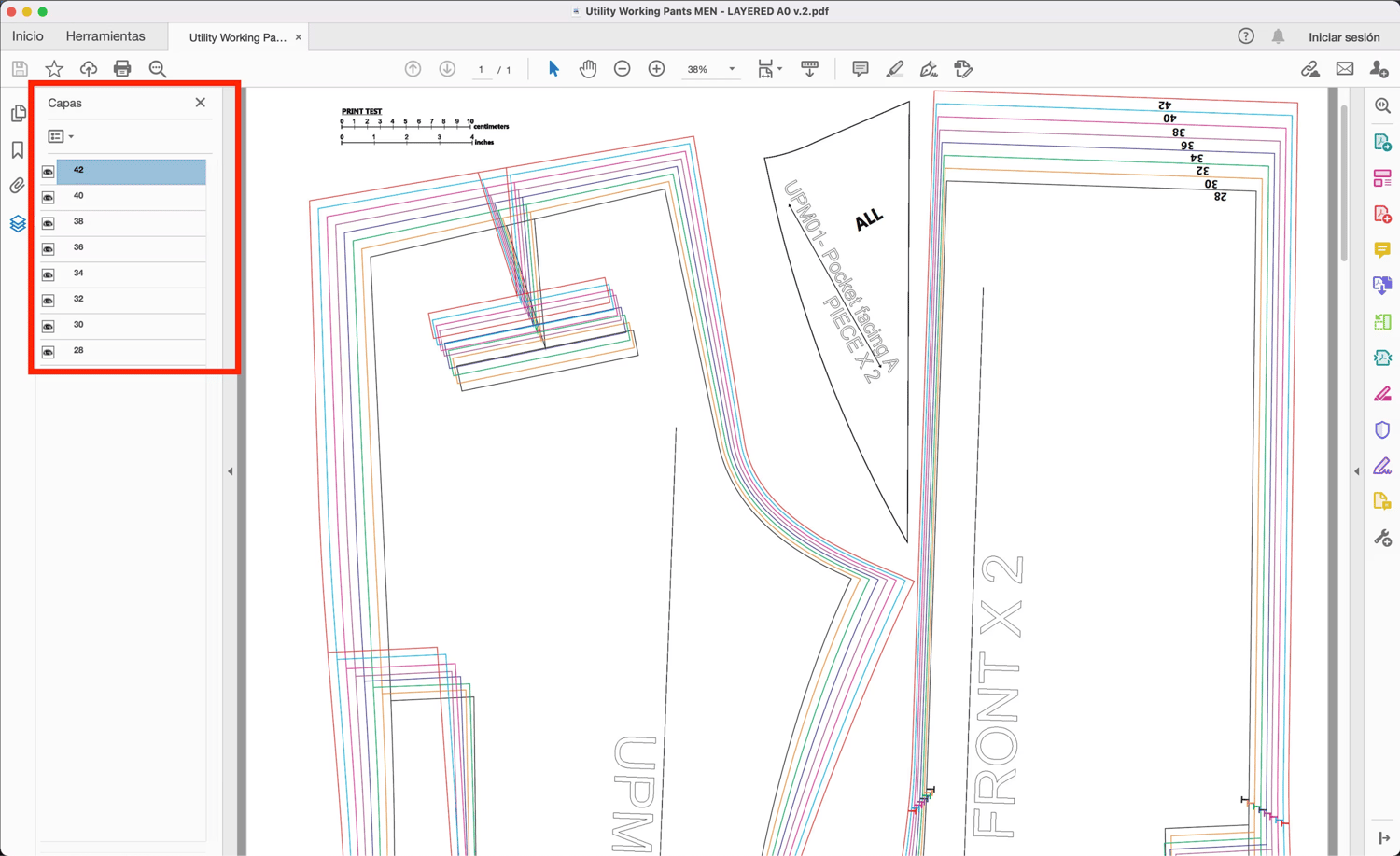
Task: Hide layer 34 with eye icon
Action: 49,274
